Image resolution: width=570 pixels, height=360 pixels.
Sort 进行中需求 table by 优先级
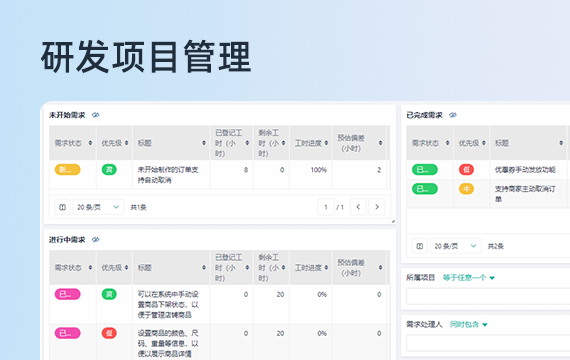[x=127, y=268]
